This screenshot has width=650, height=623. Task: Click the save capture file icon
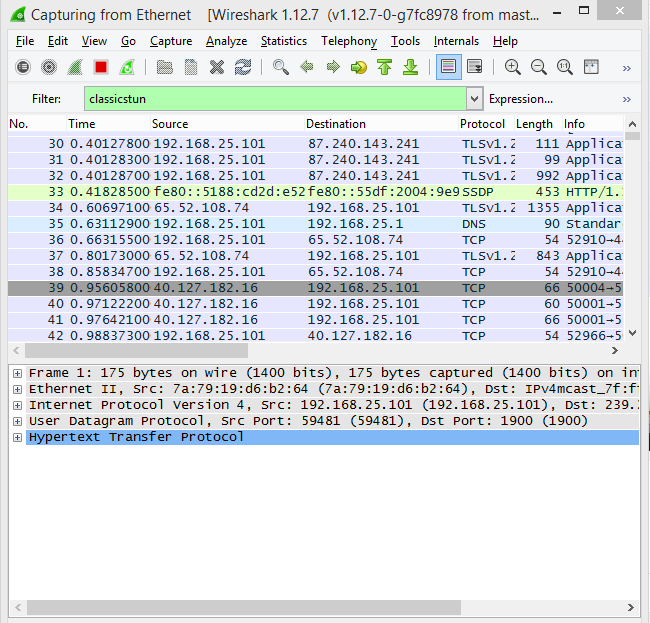click(191, 67)
